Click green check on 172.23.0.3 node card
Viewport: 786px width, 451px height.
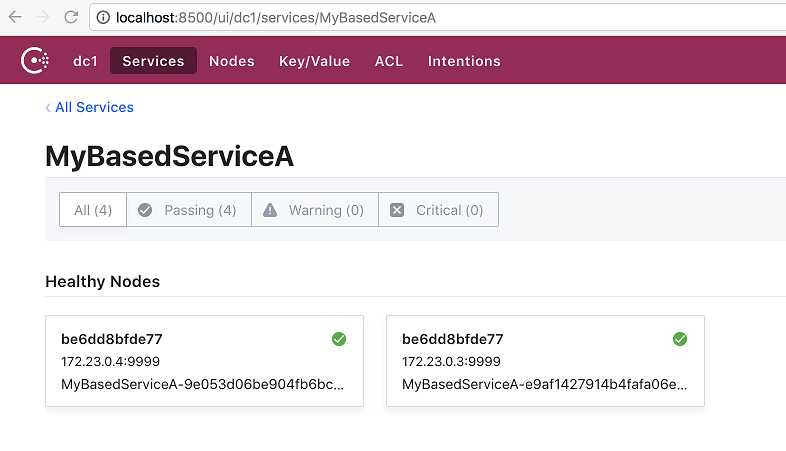click(x=680, y=339)
